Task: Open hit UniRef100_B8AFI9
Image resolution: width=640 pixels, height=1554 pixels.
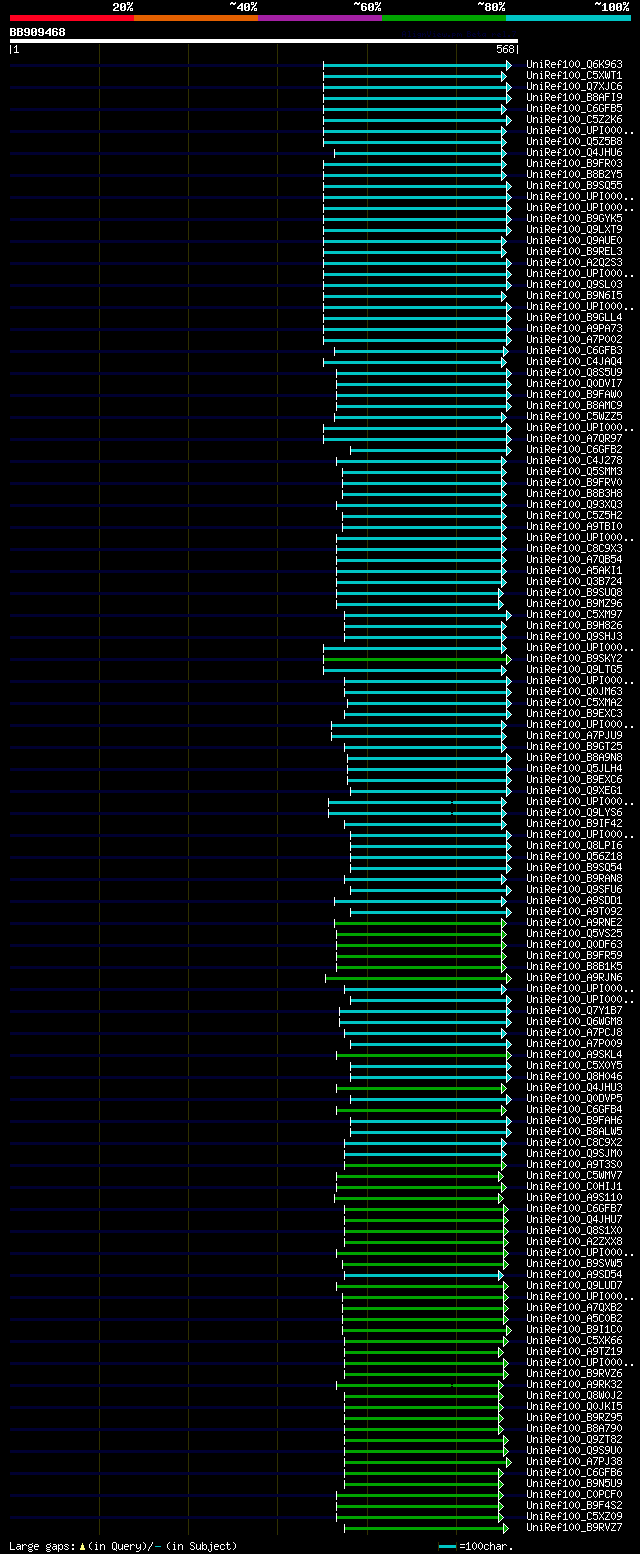Action: pos(574,98)
